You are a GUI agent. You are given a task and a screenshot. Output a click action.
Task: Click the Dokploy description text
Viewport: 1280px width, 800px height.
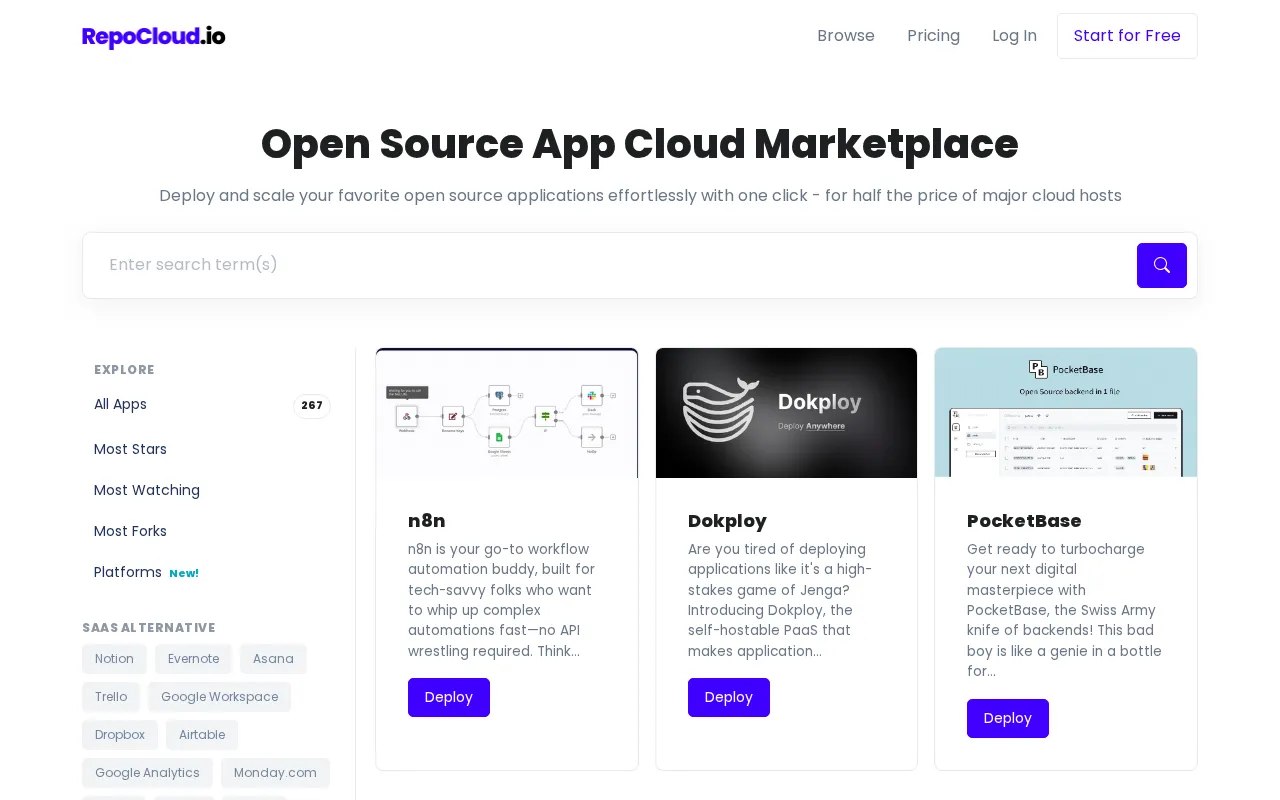781,600
